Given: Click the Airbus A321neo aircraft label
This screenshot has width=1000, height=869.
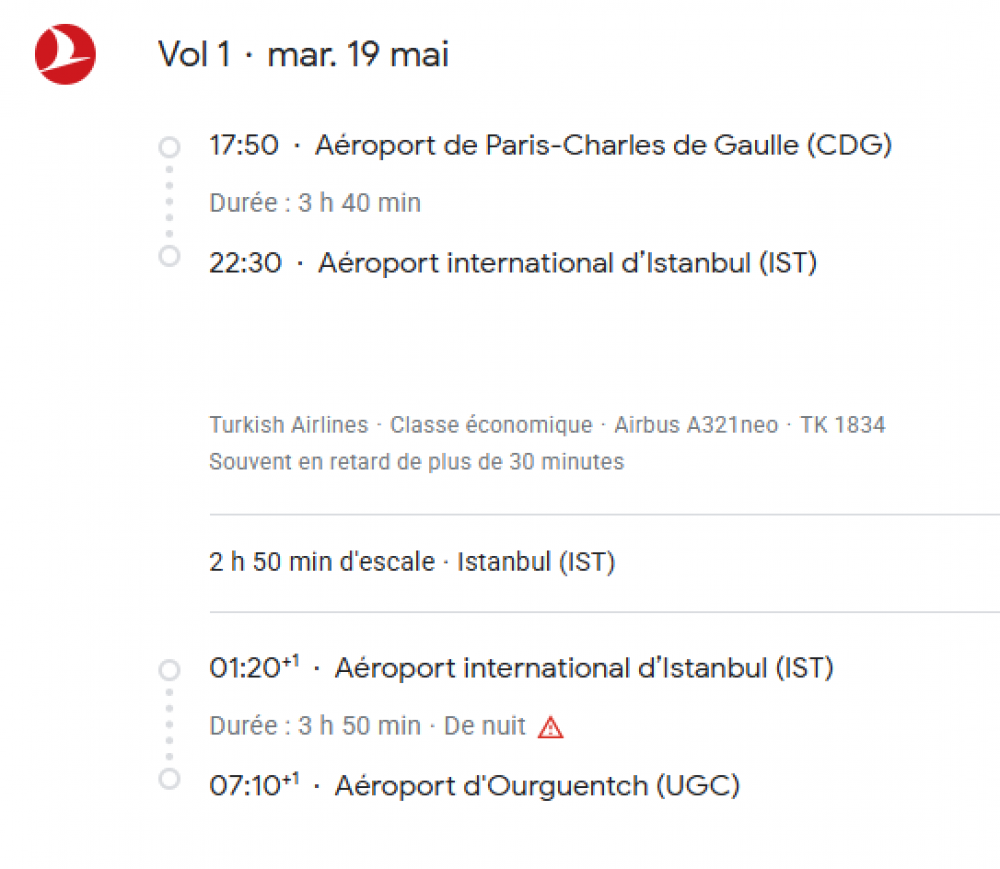Looking at the screenshot, I should (x=695, y=425).
